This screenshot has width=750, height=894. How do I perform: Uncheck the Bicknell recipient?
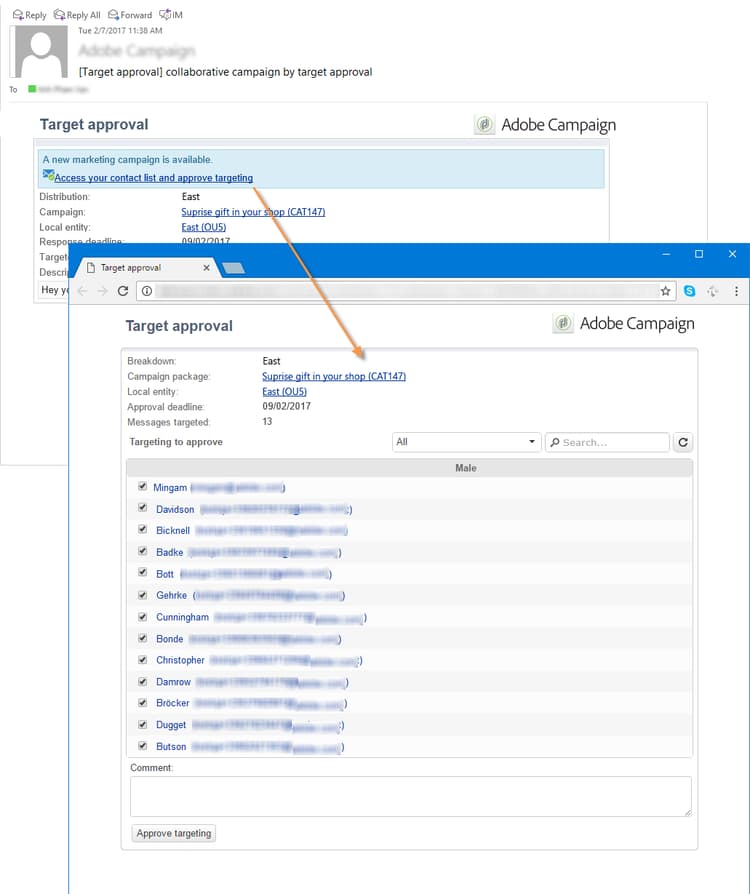click(x=143, y=530)
